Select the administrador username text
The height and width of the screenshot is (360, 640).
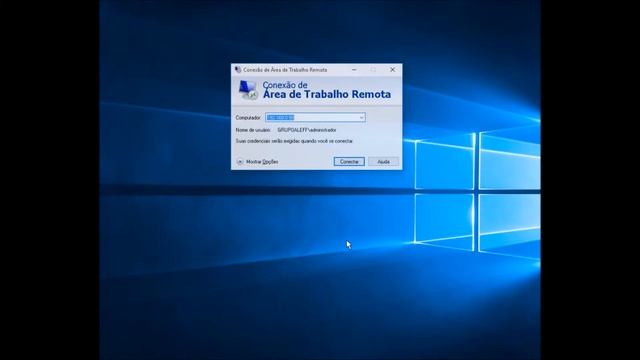pos(307,130)
